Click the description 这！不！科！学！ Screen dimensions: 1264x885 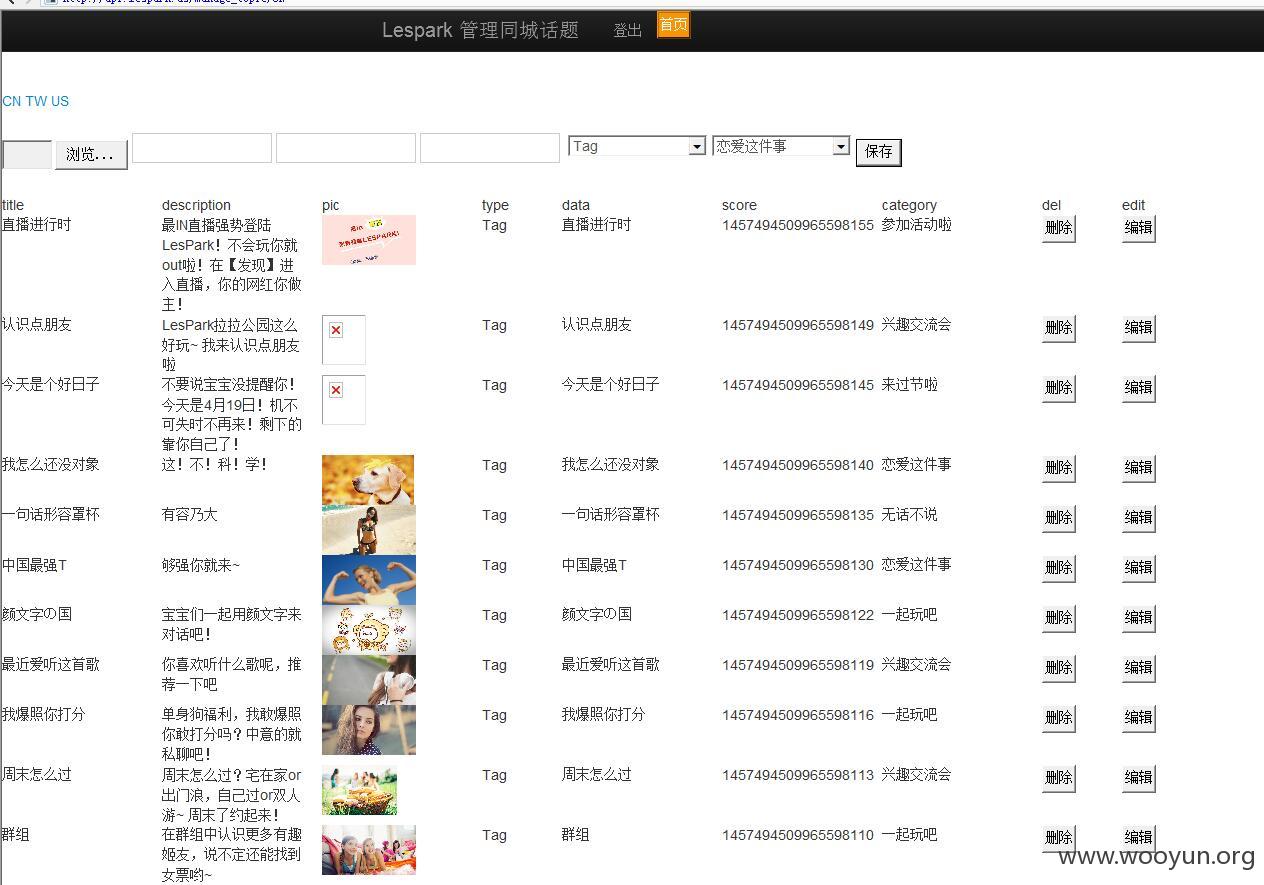[214, 465]
